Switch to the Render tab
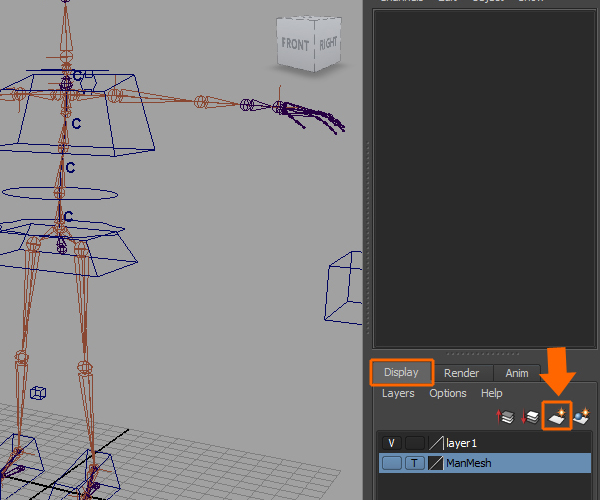 [x=461, y=373]
